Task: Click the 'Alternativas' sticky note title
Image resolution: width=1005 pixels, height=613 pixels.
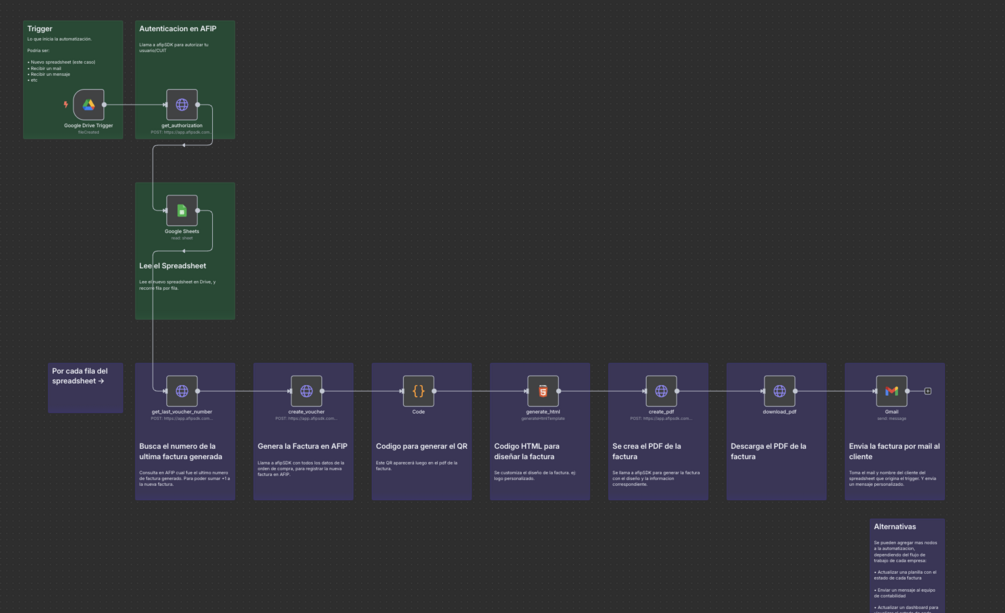Action: pos(895,526)
